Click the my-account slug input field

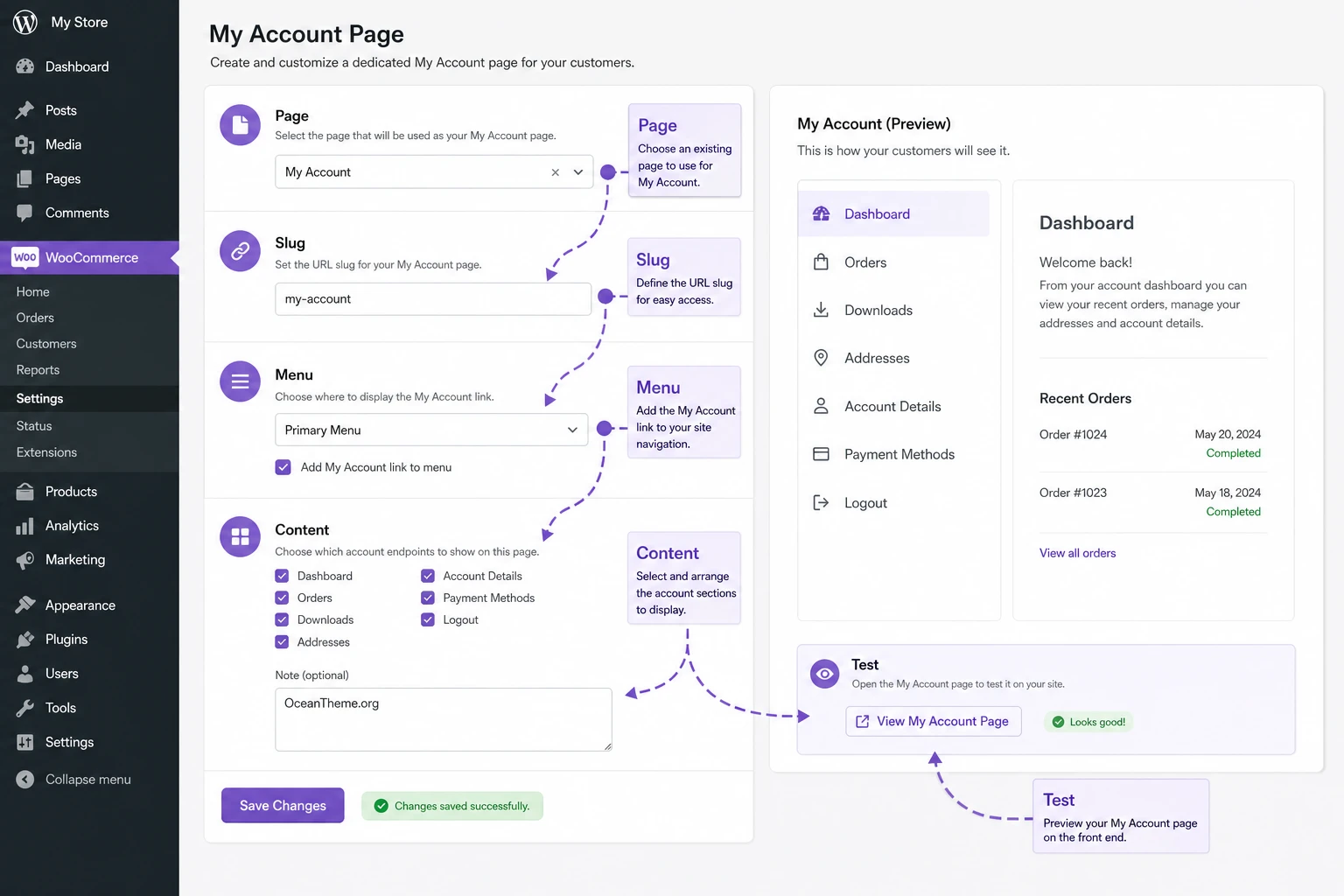[x=433, y=299]
